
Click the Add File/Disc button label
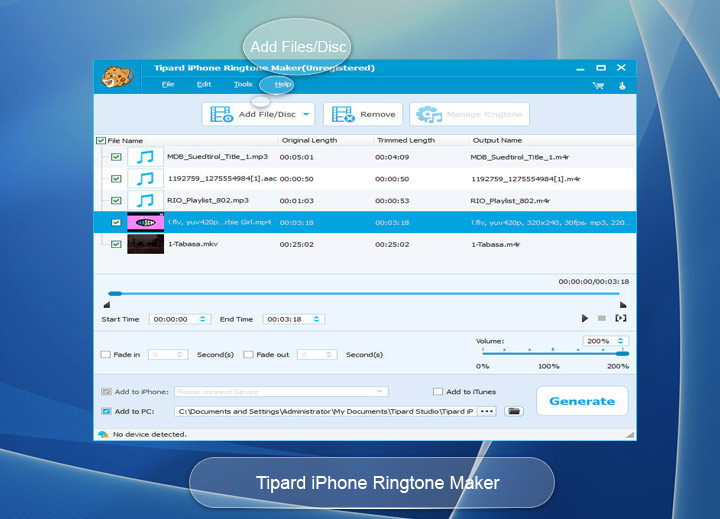[x=267, y=114]
